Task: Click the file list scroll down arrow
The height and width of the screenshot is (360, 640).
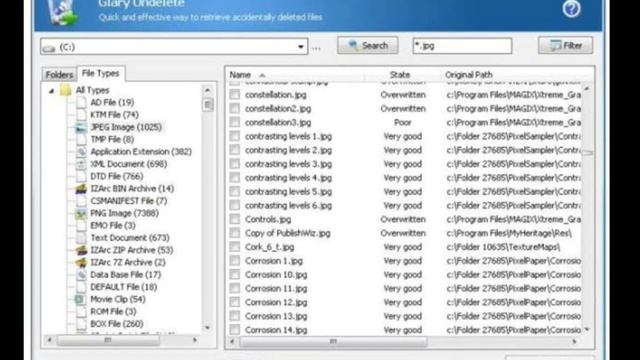Action: (x=587, y=329)
